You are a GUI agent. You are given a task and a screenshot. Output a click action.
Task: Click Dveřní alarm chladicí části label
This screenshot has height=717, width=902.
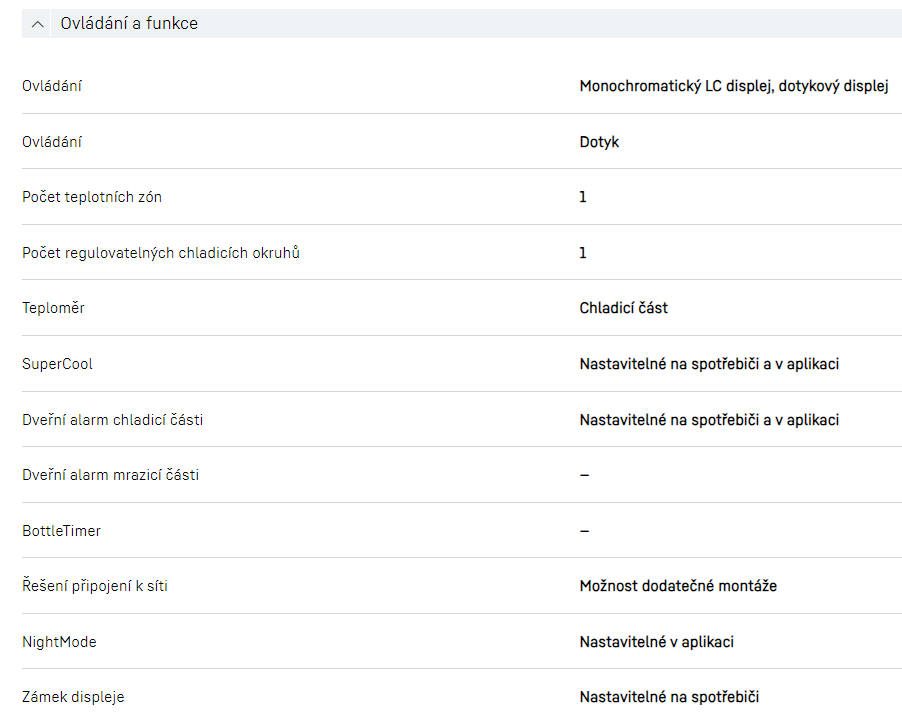coord(112,420)
